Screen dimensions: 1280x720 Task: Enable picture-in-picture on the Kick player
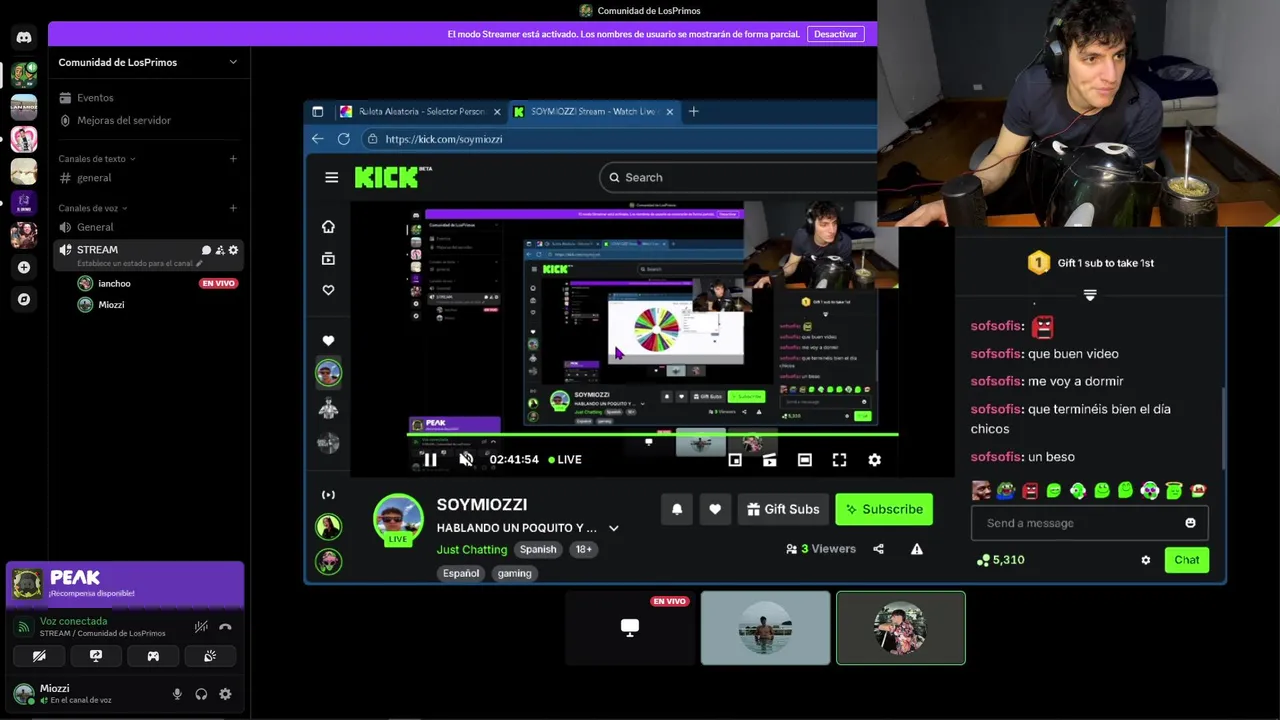735,460
